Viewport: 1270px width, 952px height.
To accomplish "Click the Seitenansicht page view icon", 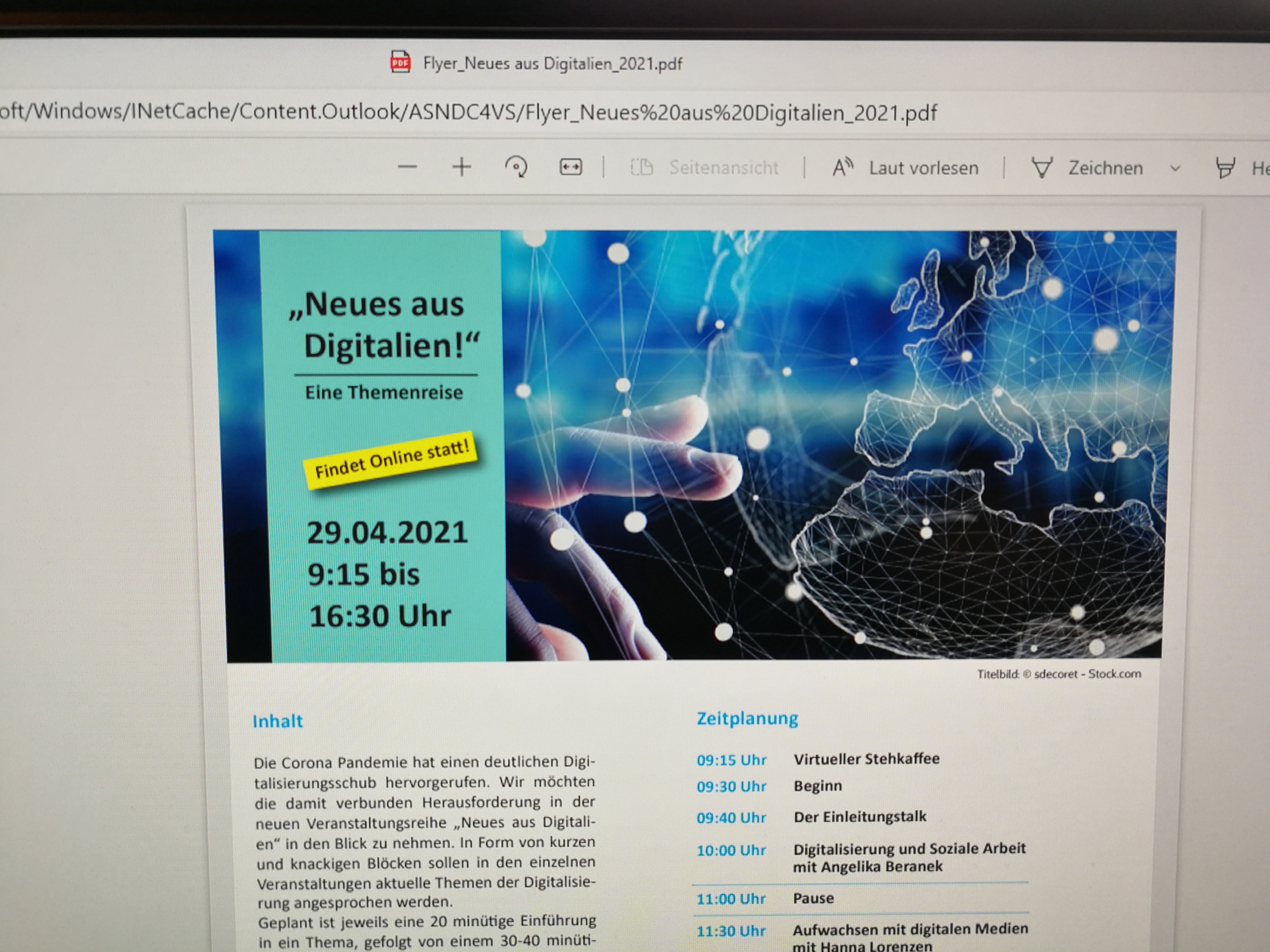I will (x=642, y=167).
